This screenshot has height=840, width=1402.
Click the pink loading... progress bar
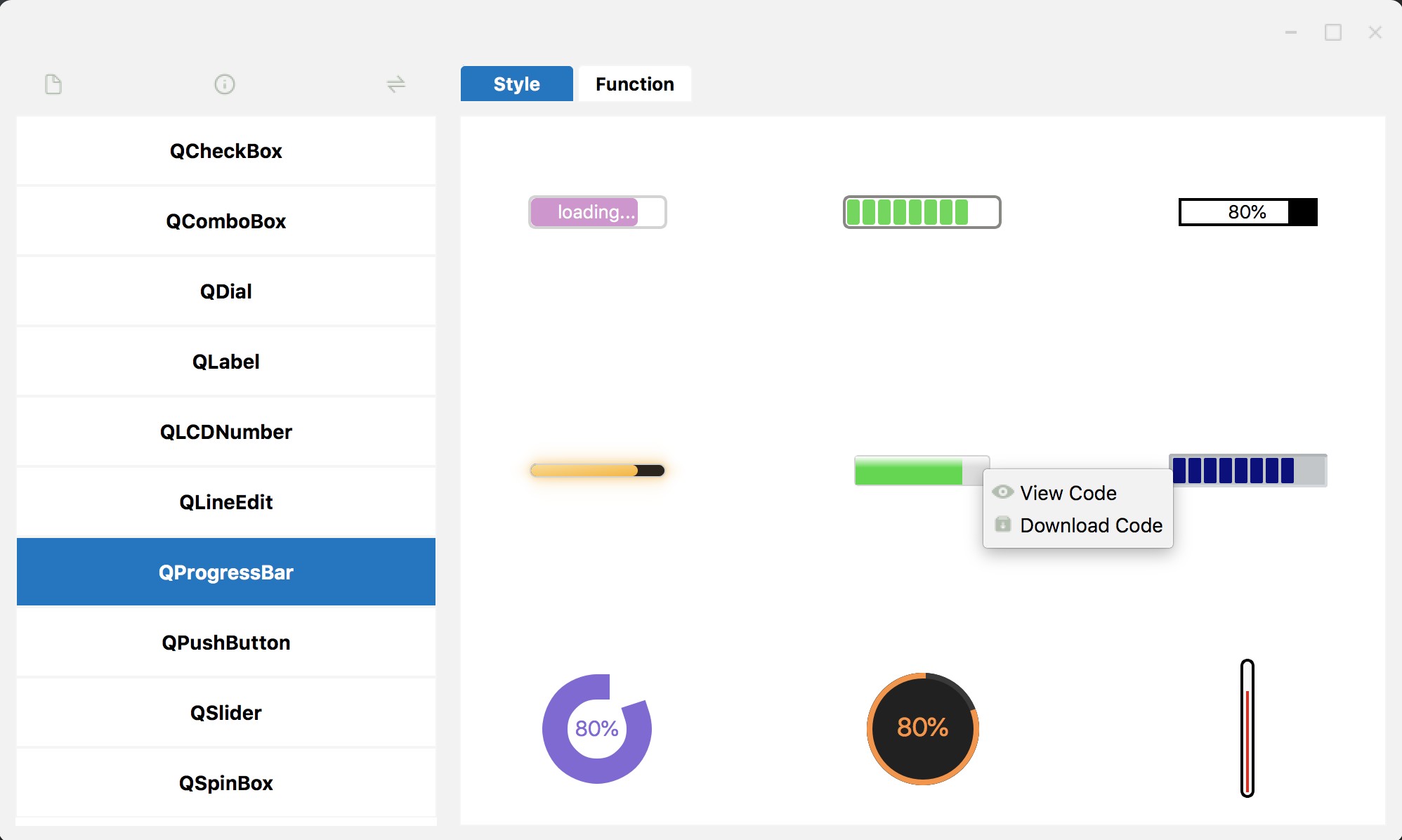(597, 211)
